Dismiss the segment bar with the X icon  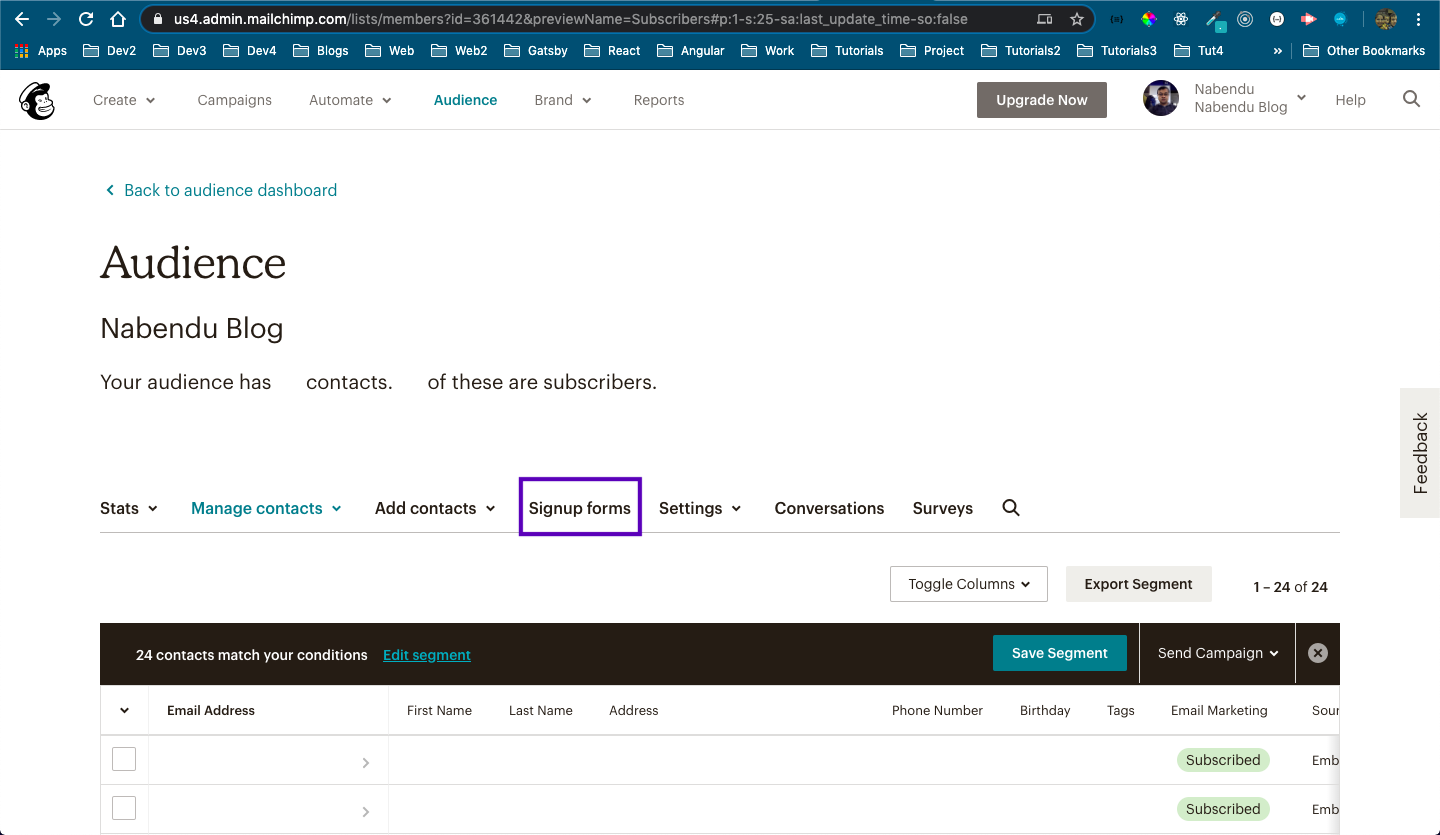[x=1318, y=653]
